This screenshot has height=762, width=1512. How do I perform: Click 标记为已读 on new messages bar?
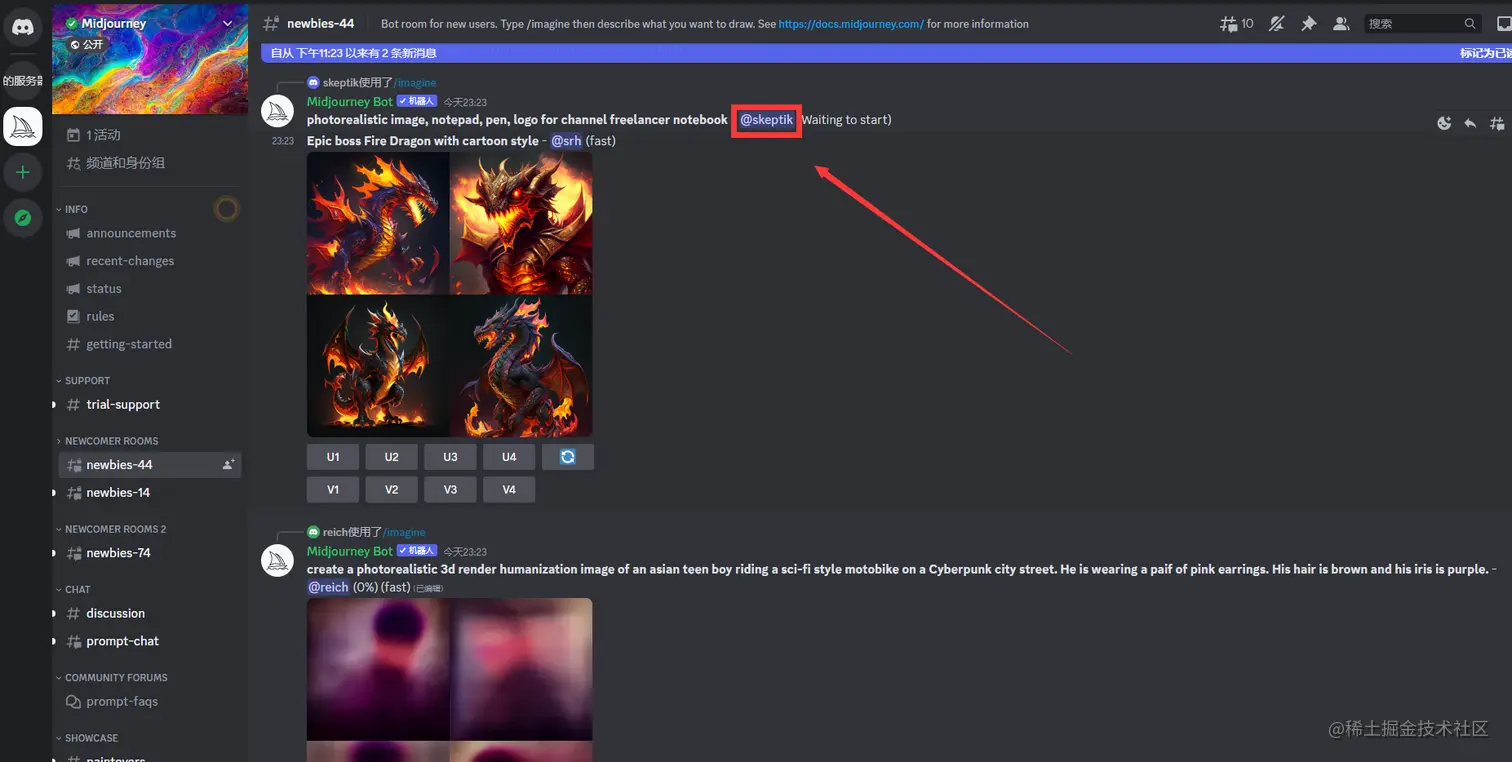1485,53
